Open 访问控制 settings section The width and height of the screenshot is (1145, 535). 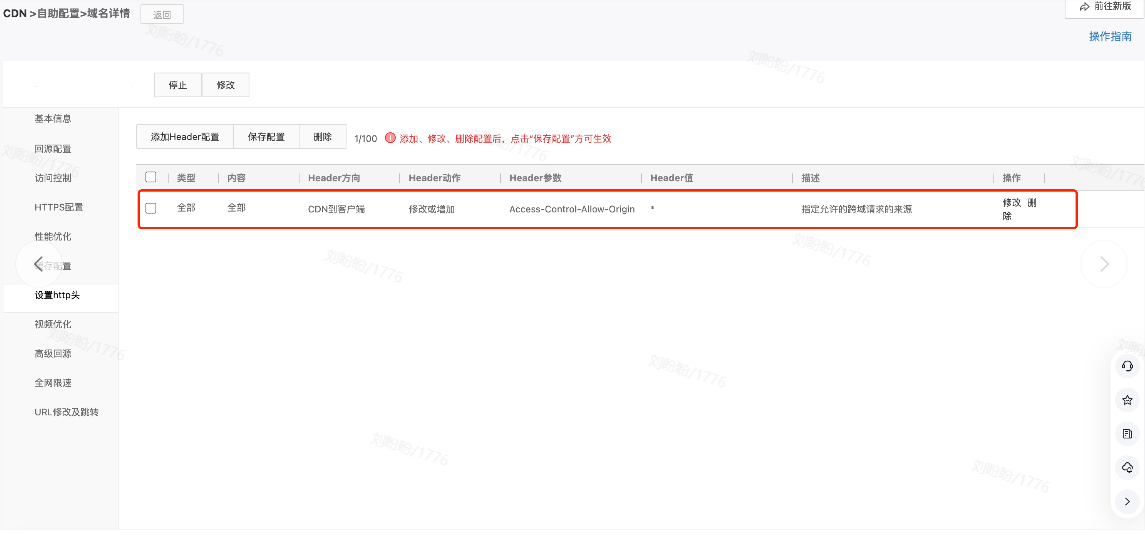[x=53, y=178]
